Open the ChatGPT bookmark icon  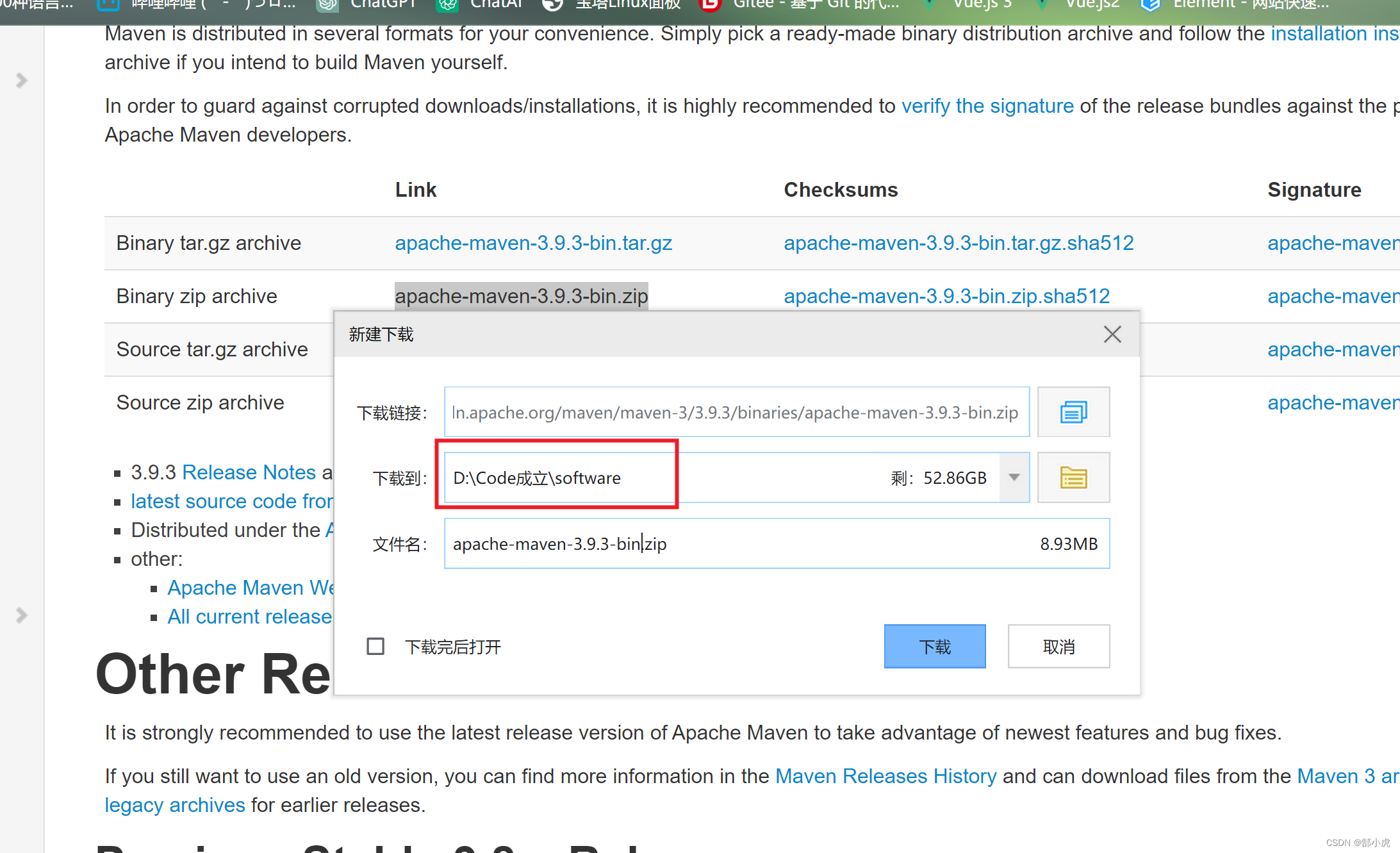[x=327, y=5]
